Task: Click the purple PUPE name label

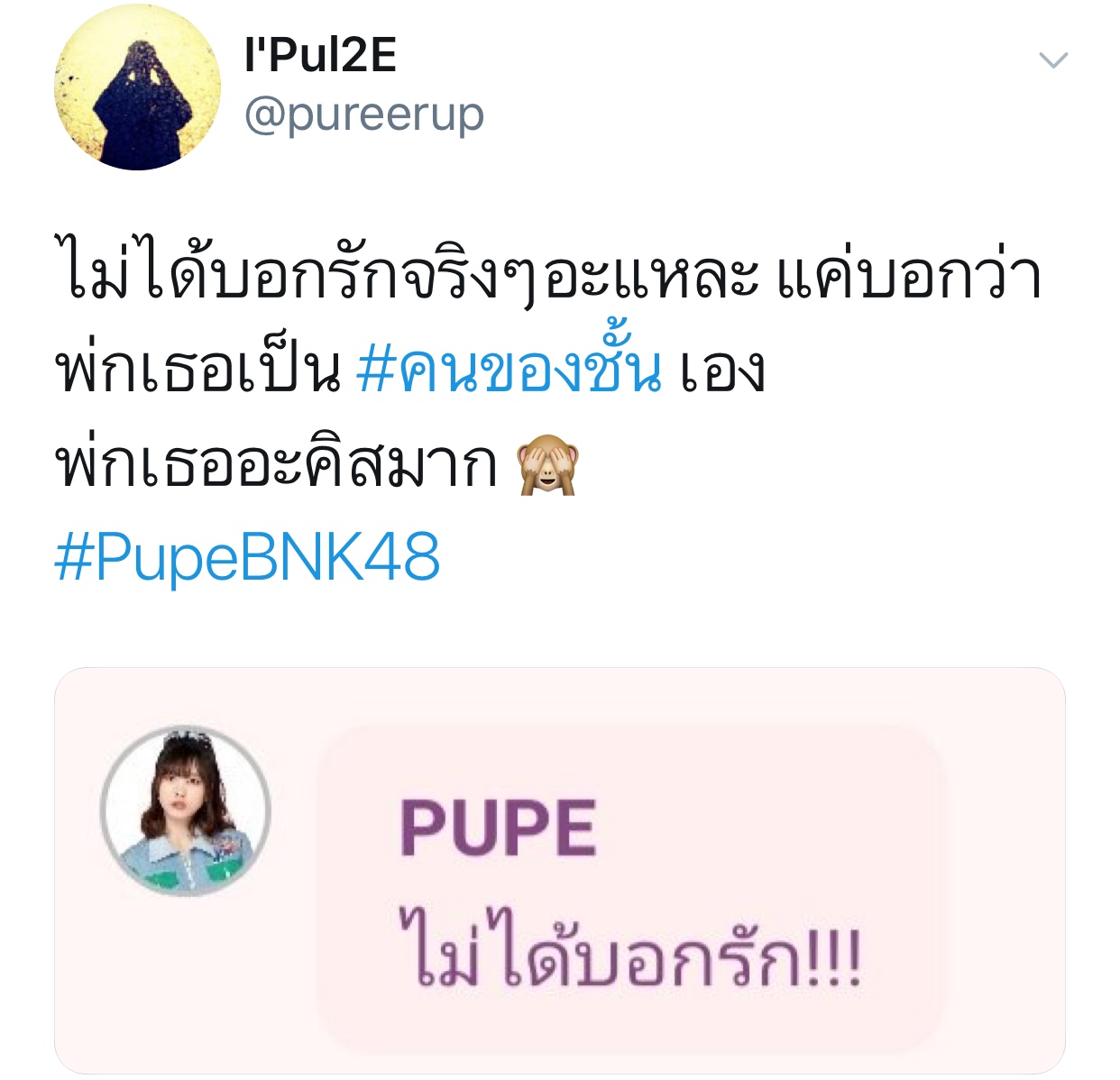Action: (498, 828)
